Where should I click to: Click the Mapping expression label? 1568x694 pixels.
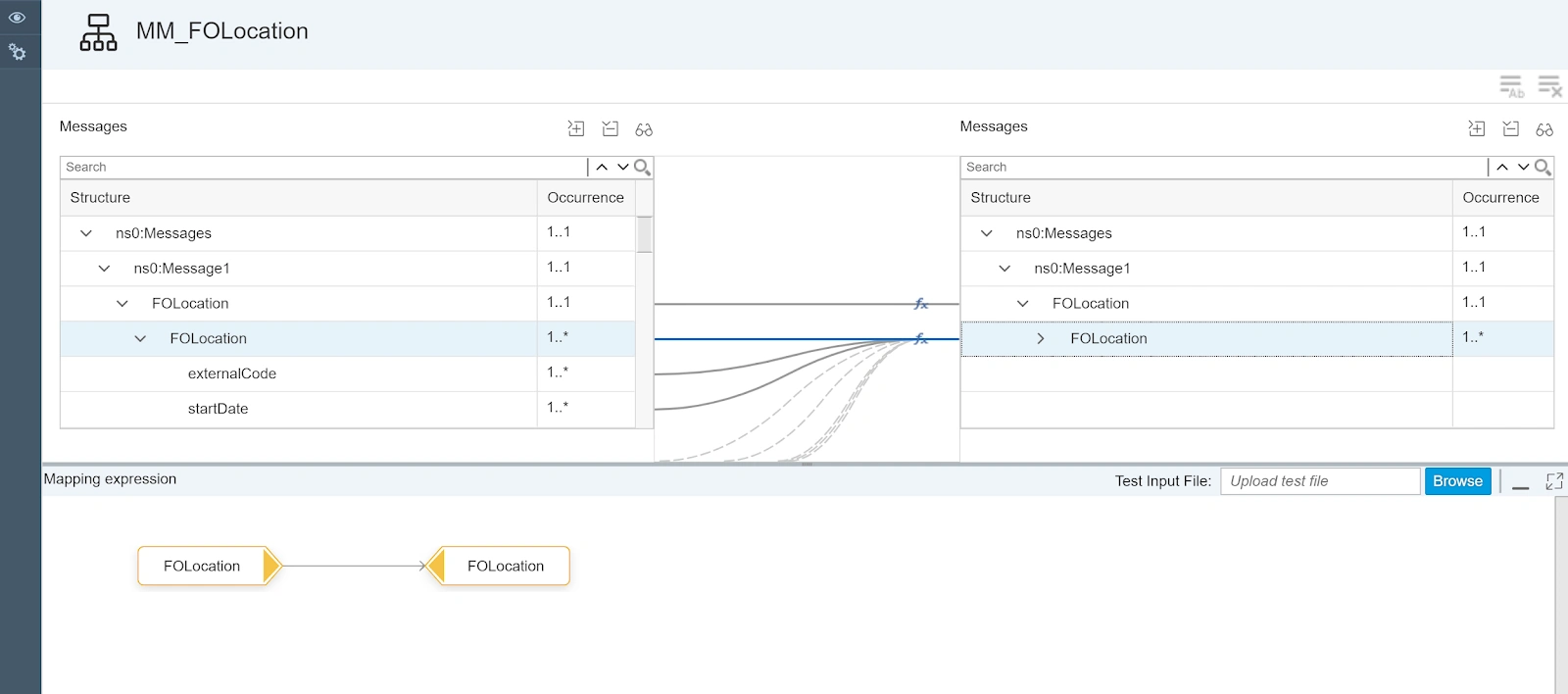(x=111, y=479)
